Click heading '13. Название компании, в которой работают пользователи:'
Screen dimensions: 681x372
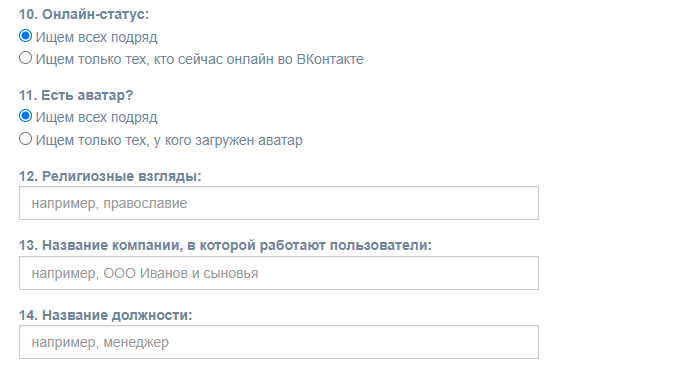pos(225,245)
